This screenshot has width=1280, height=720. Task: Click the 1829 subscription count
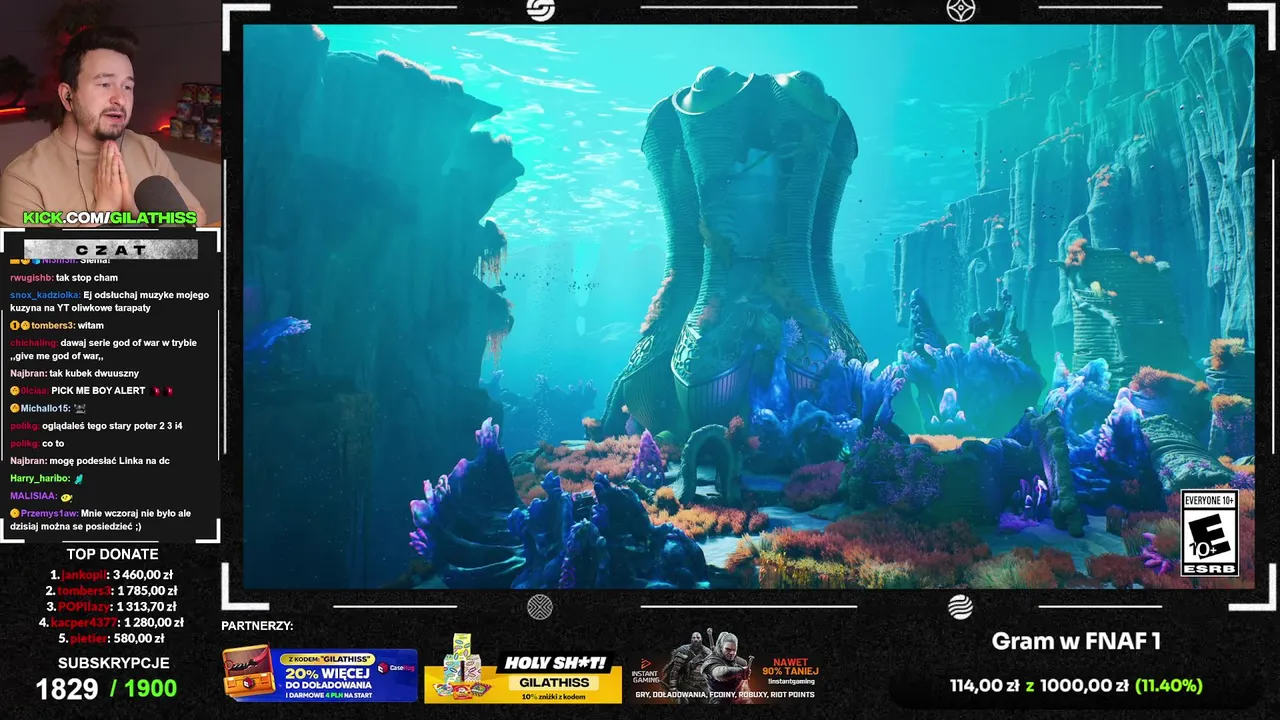[x=67, y=689]
